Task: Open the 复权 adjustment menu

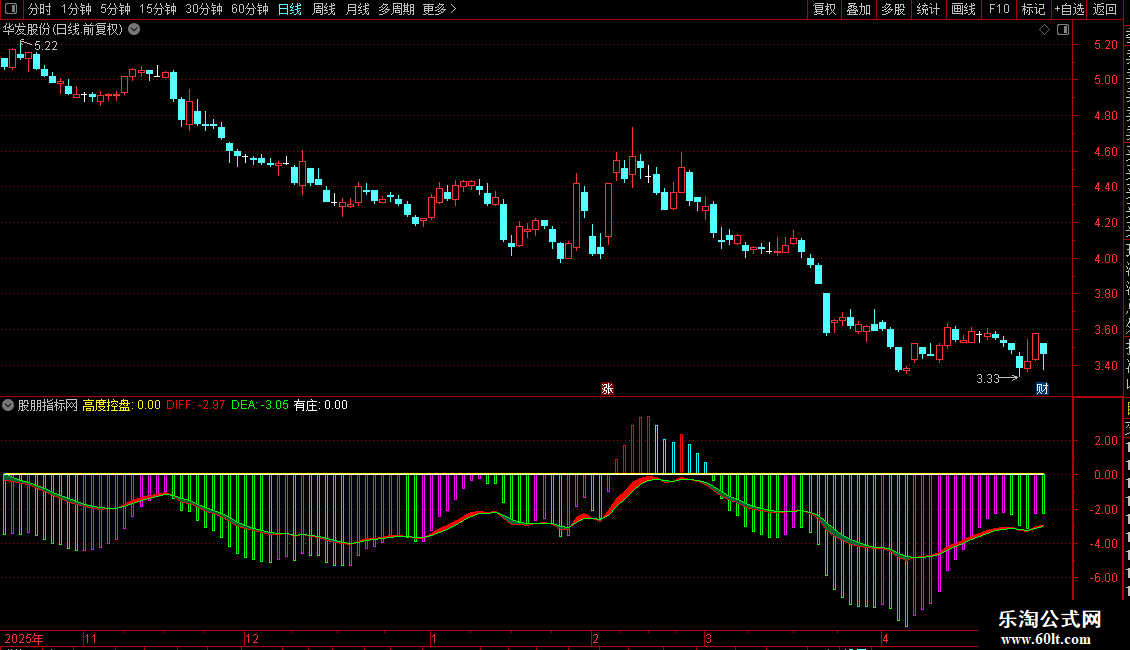Action: pyautogui.click(x=824, y=9)
